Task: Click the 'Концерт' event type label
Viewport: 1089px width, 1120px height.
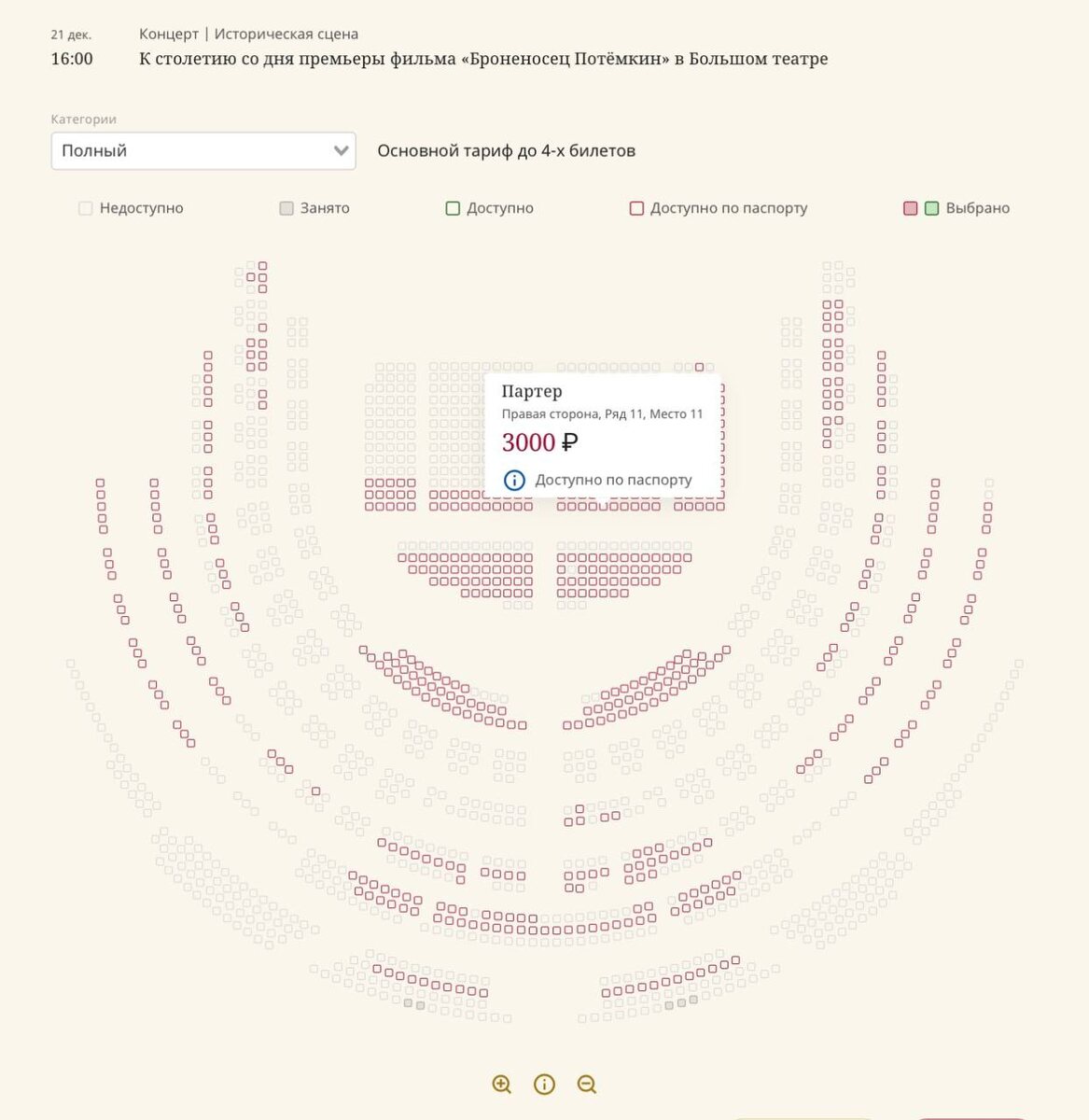Action: click(x=169, y=34)
